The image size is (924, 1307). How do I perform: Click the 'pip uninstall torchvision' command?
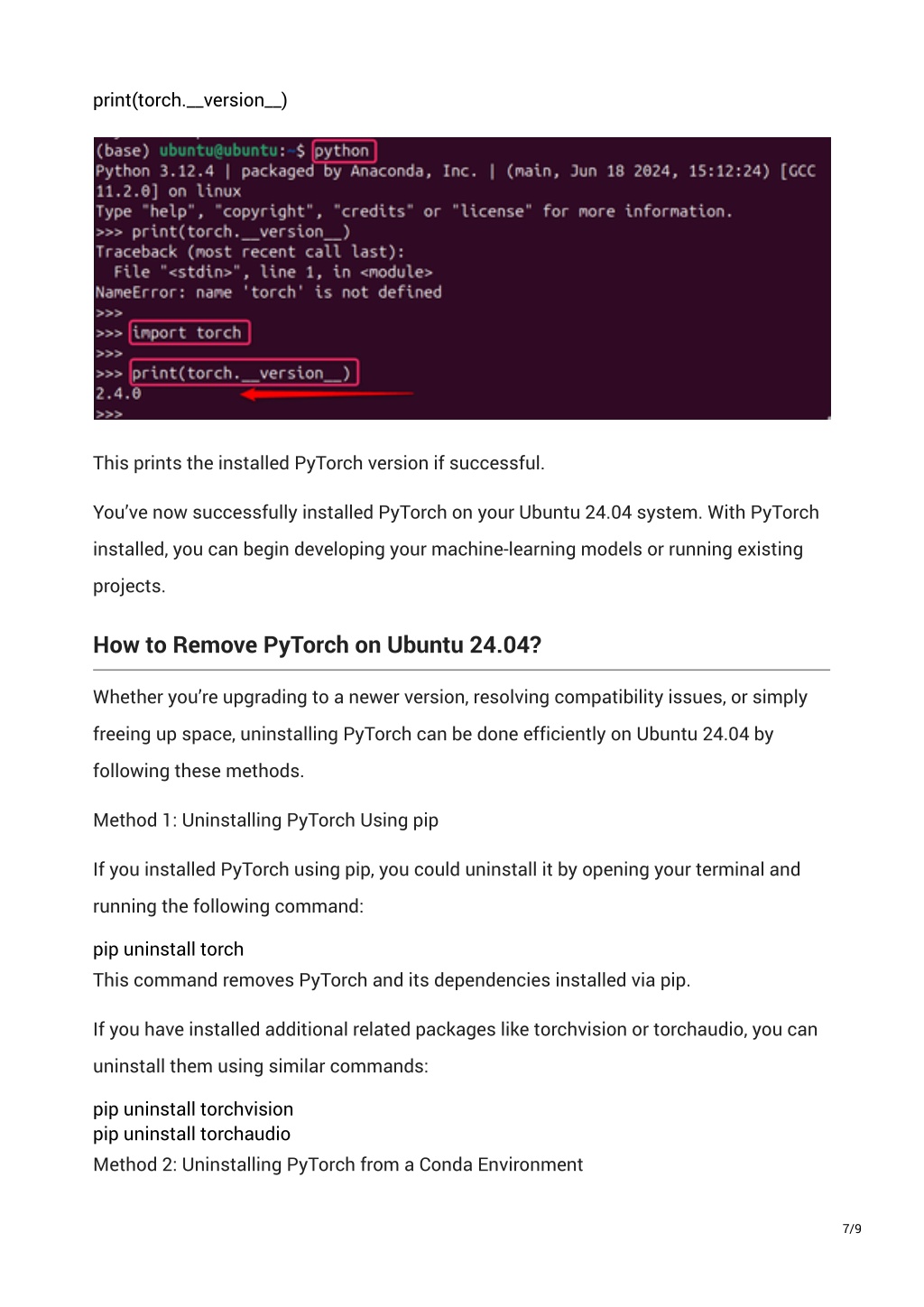[x=193, y=1109]
